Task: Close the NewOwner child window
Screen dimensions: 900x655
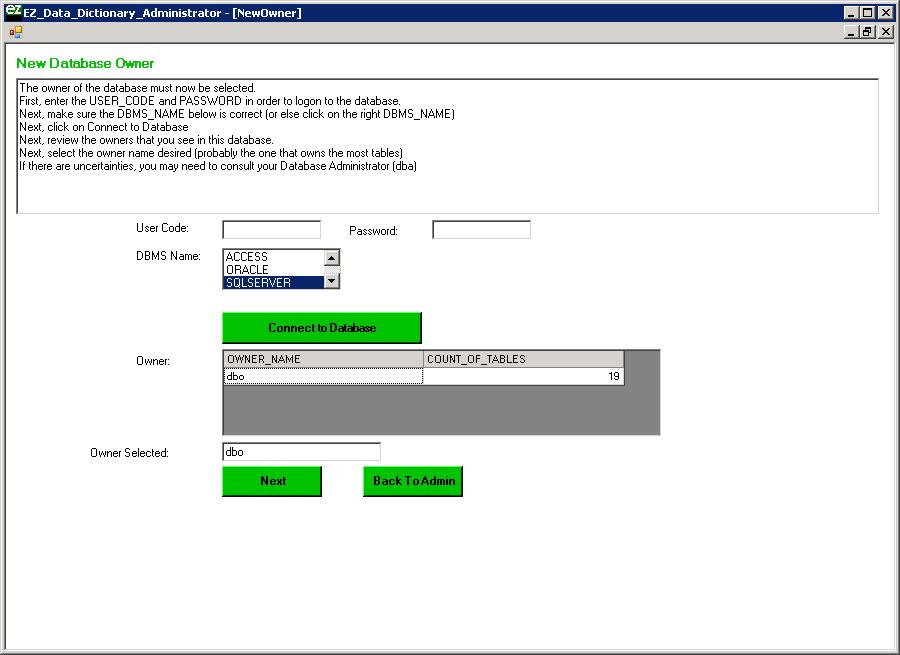Action: coord(885,32)
